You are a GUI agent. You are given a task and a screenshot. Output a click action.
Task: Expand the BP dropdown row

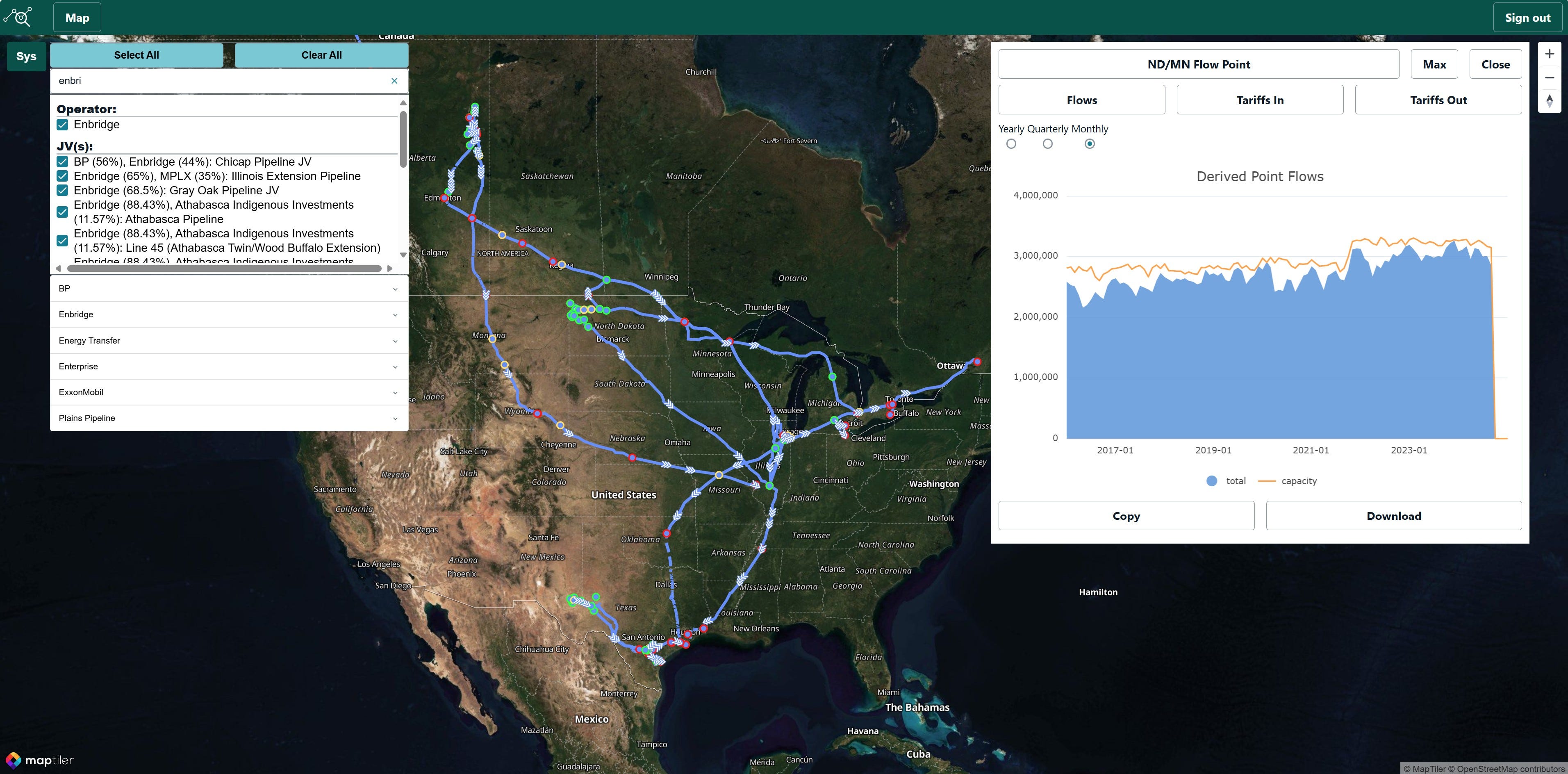(x=228, y=289)
